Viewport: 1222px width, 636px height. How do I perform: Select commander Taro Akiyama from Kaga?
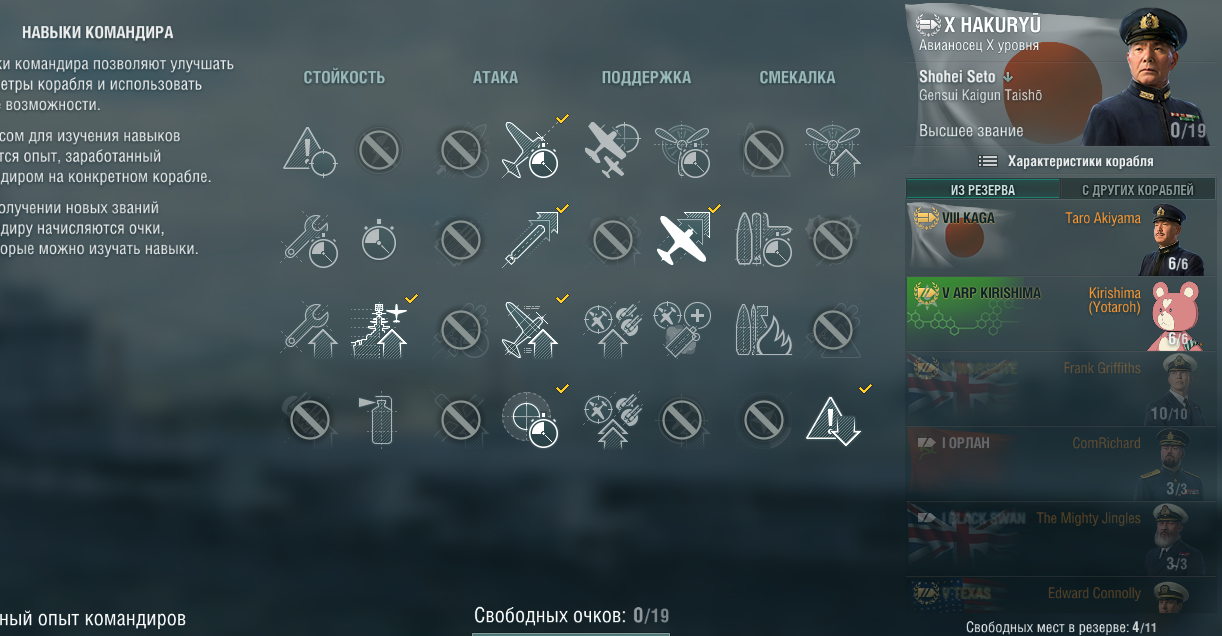[1062, 239]
